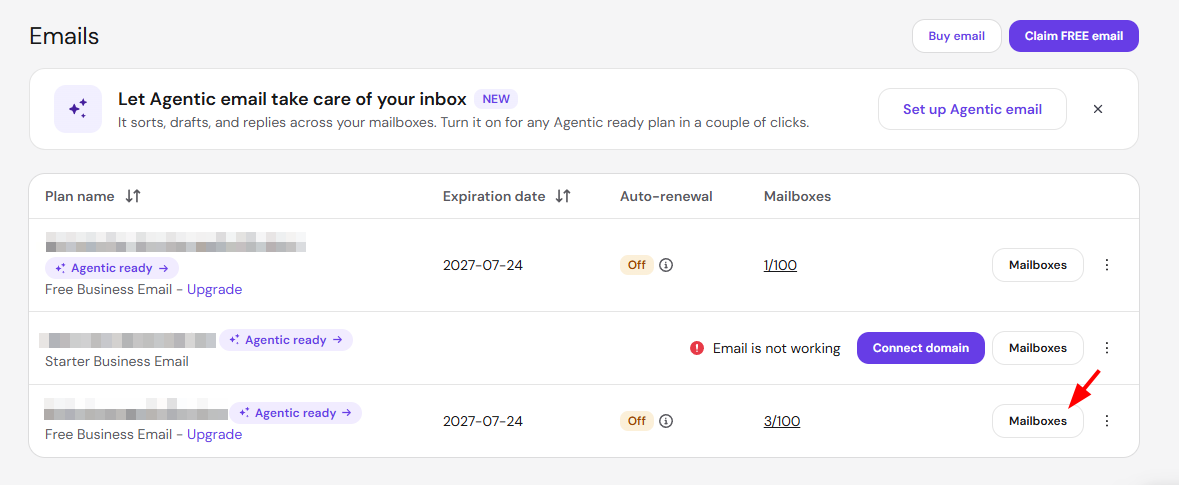Click the Off auto-renewal badge in third row
This screenshot has width=1179, height=485.
coord(637,421)
